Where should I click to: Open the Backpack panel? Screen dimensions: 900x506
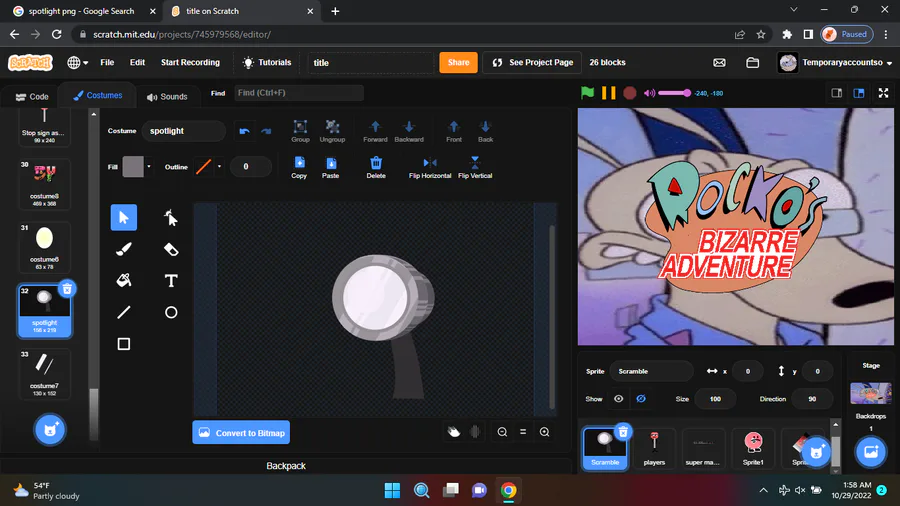point(286,466)
